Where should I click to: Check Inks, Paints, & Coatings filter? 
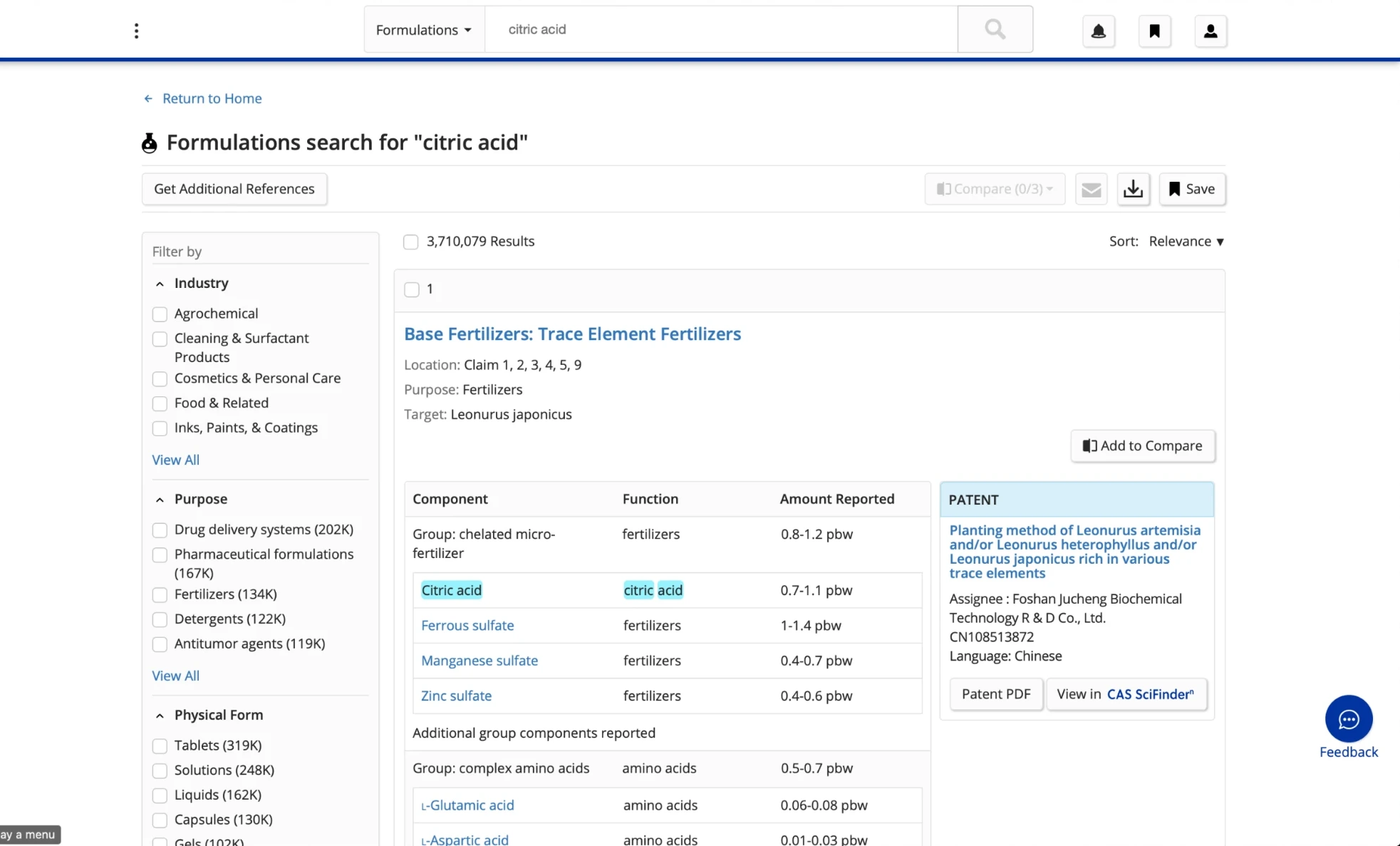pyautogui.click(x=160, y=428)
